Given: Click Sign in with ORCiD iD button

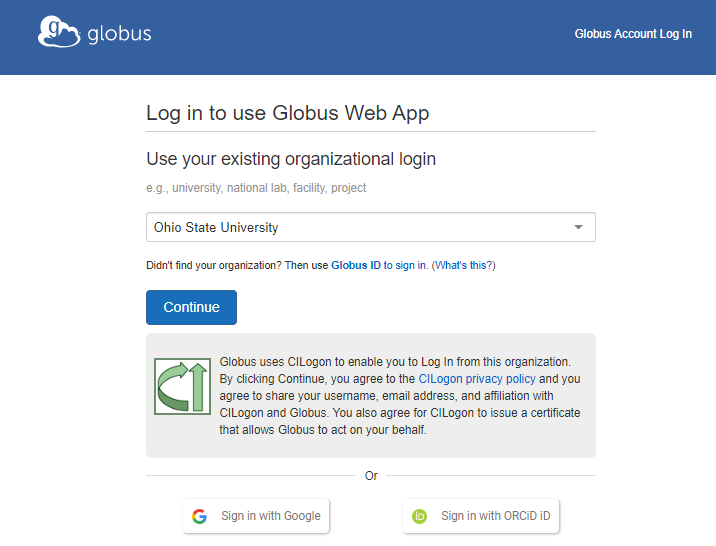Looking at the screenshot, I should click(481, 516).
